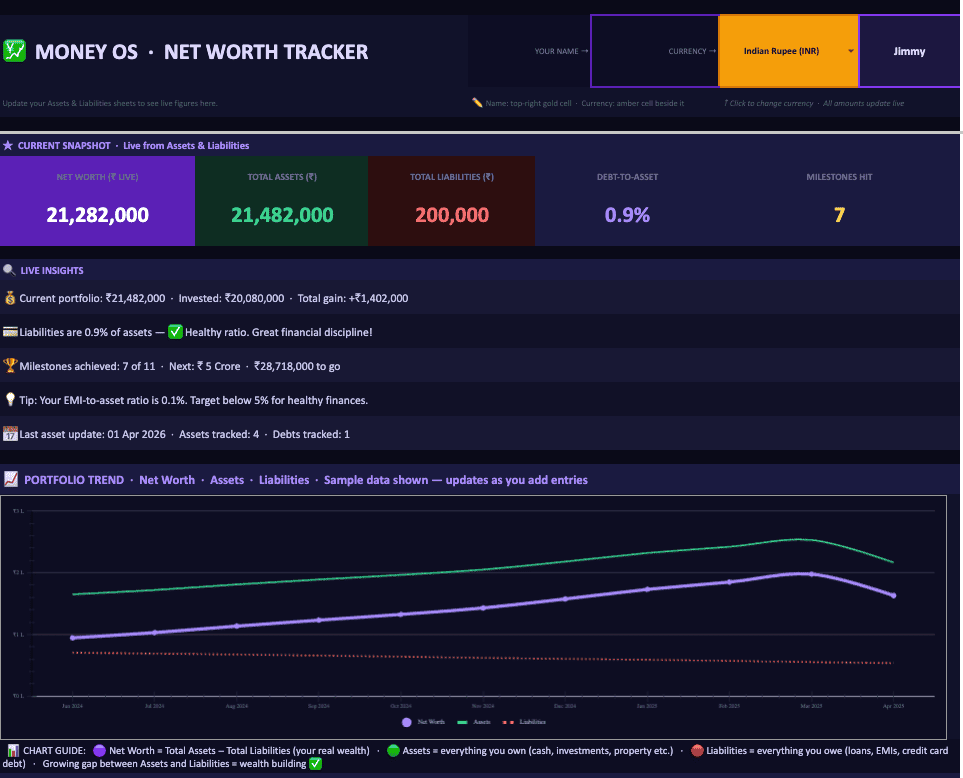Click the YOUR NAME label
This screenshot has width=963, height=778.
pyautogui.click(x=556, y=51)
